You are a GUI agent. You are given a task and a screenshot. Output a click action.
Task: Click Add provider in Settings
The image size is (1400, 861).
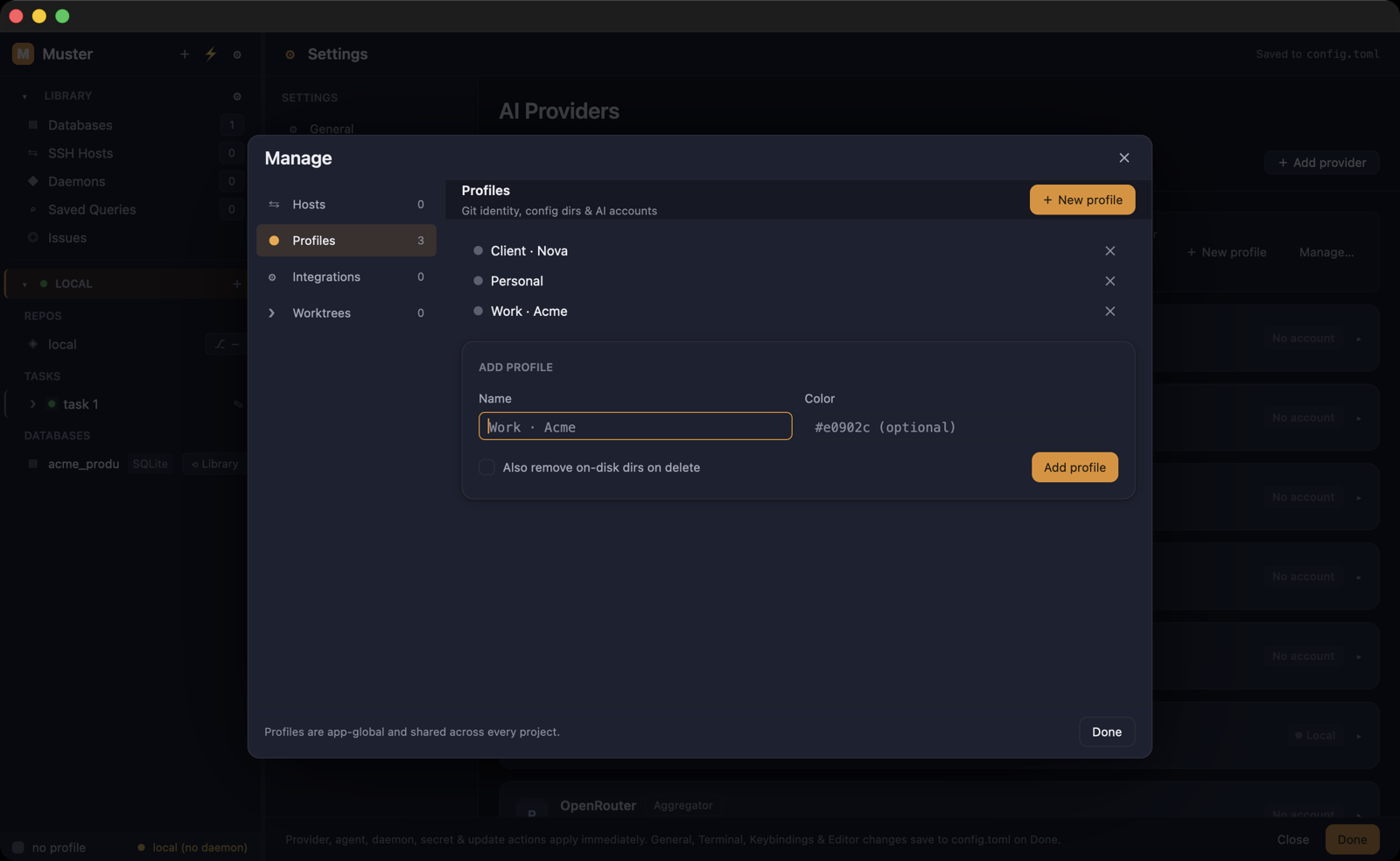[x=1321, y=163]
